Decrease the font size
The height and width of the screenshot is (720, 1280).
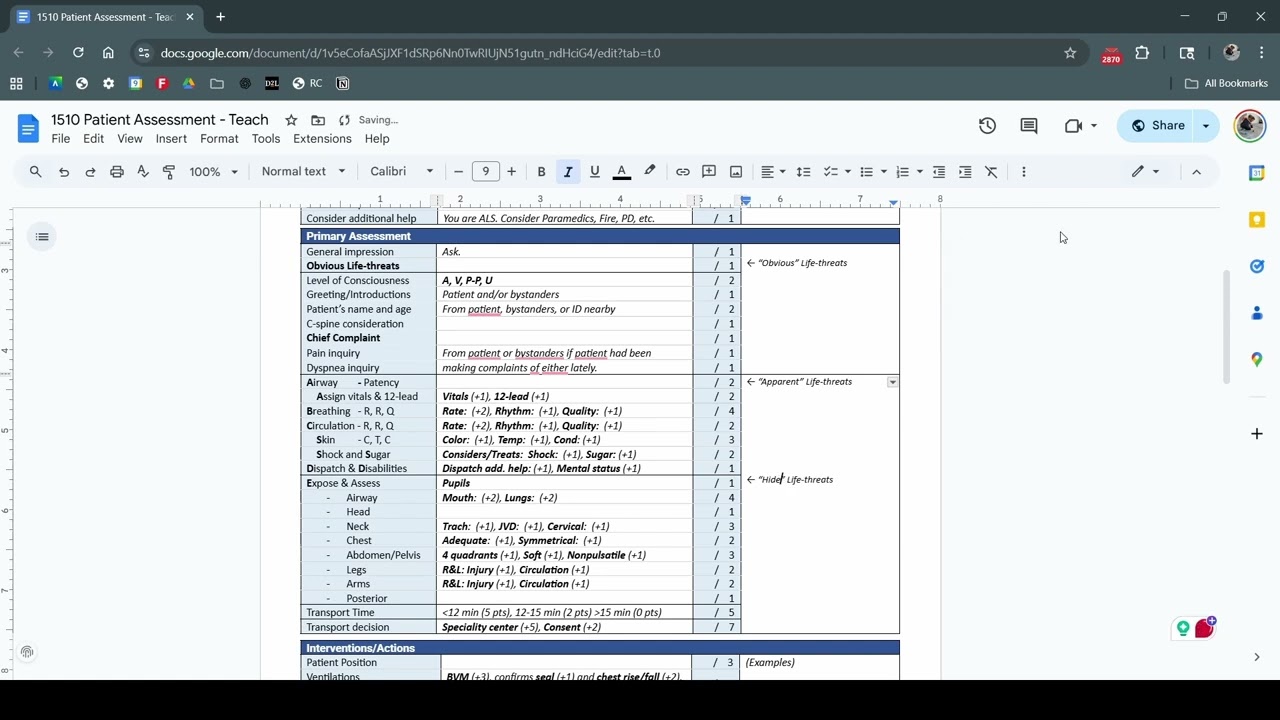[459, 172]
